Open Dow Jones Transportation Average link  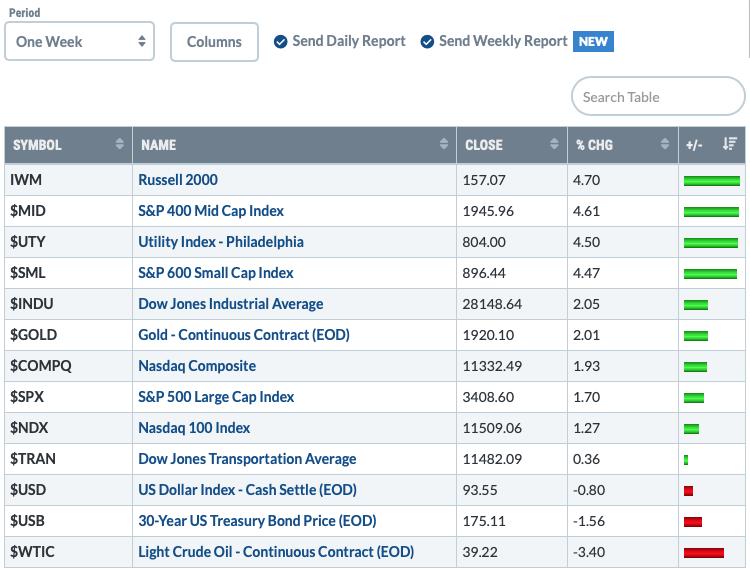247,459
